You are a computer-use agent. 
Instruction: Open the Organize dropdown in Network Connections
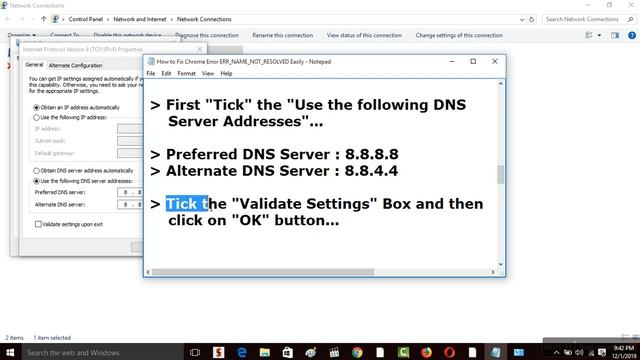pyautogui.click(x=22, y=36)
